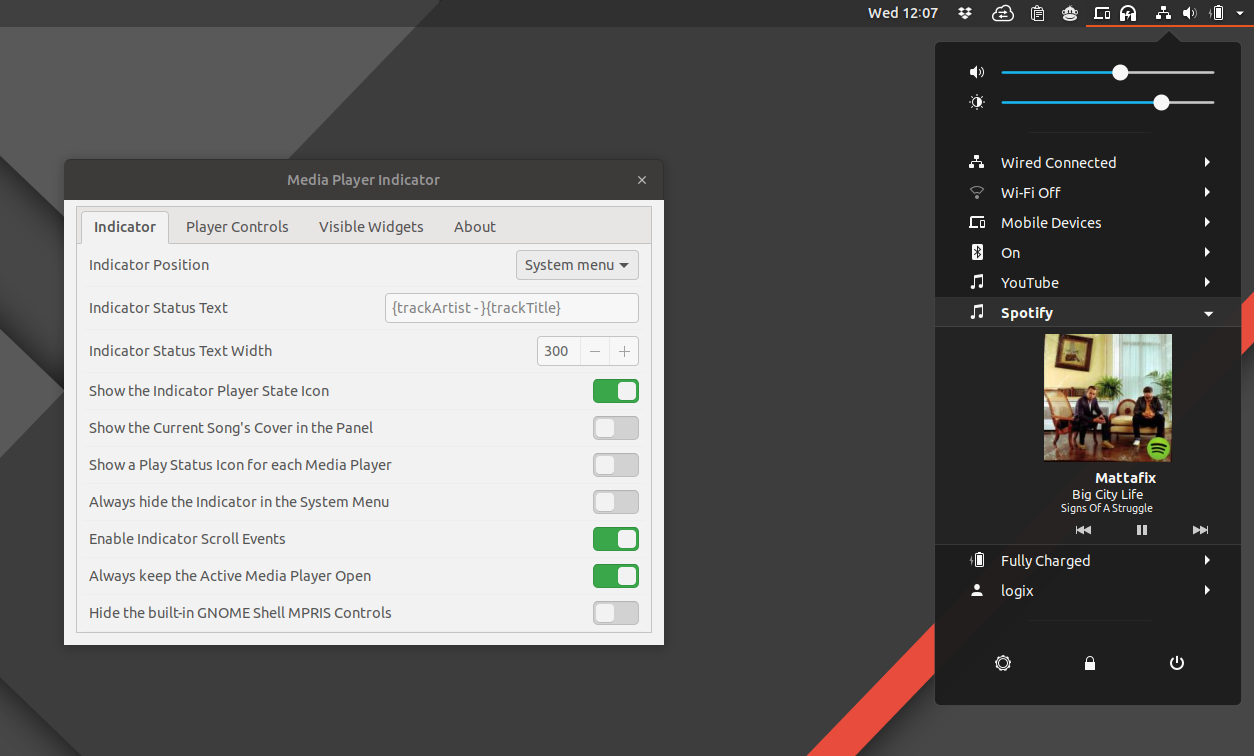Click the Big City Life track title
1254x756 pixels.
1107,495
